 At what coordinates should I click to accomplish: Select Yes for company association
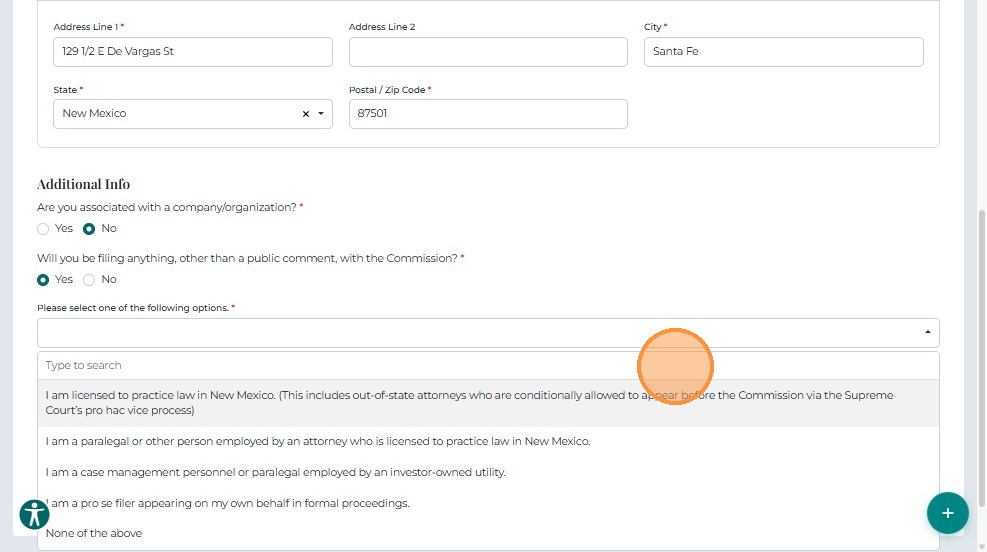coord(43,229)
